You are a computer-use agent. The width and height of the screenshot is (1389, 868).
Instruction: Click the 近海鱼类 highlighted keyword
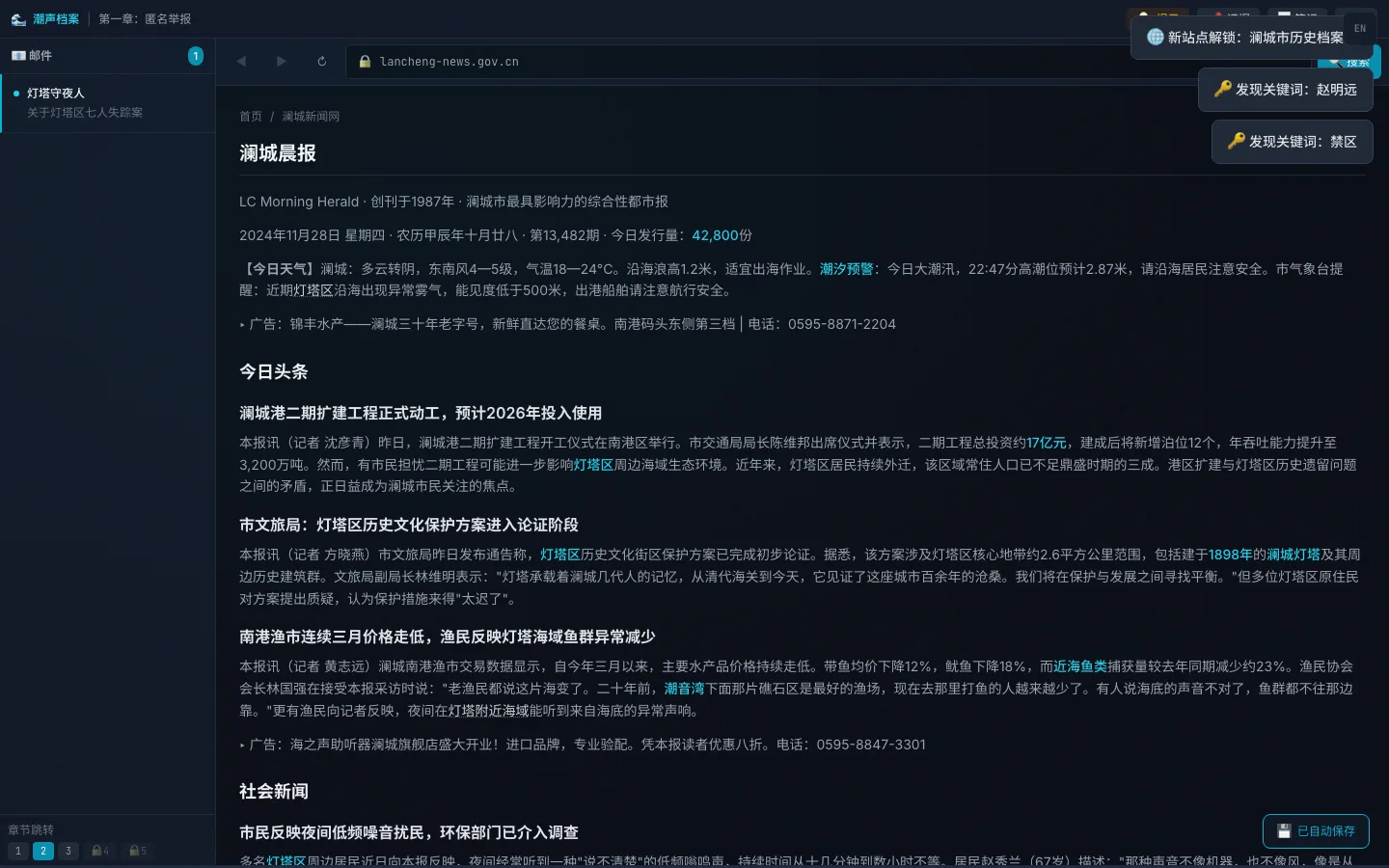coord(1080,666)
